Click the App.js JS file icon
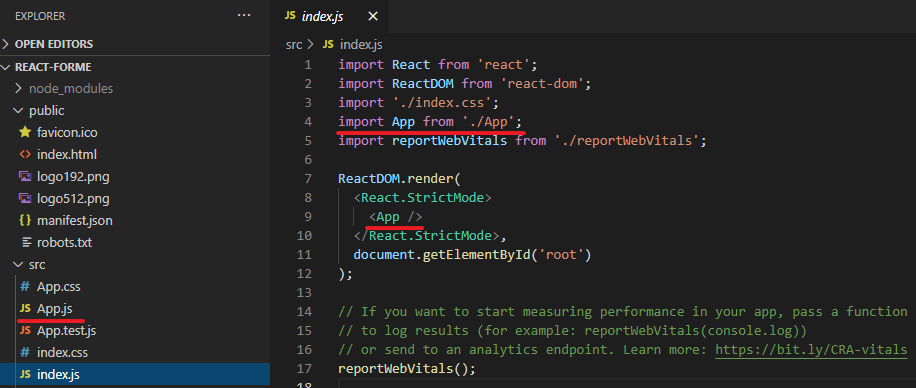The width and height of the screenshot is (916, 388). click(25, 309)
